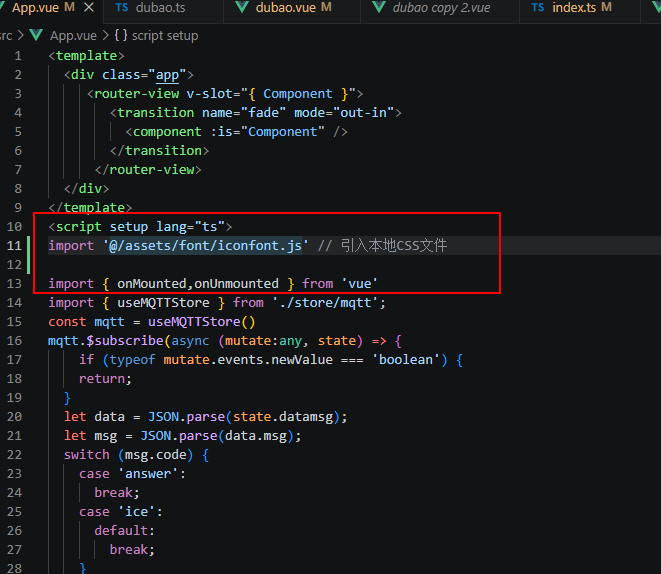
Task: Click the 'answer' case string
Action: pos(148,474)
